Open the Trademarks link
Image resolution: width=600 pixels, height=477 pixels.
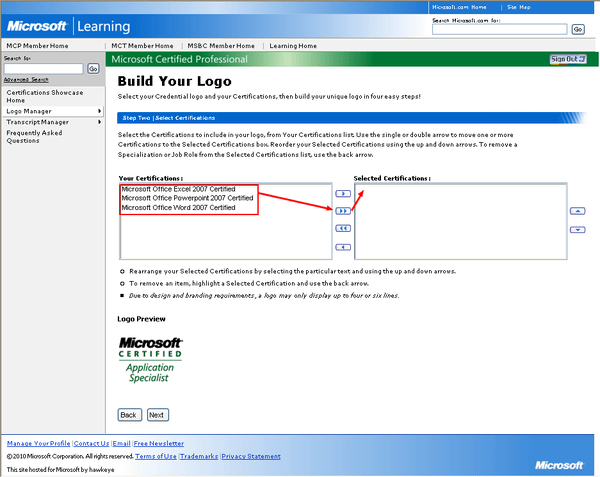click(x=199, y=456)
